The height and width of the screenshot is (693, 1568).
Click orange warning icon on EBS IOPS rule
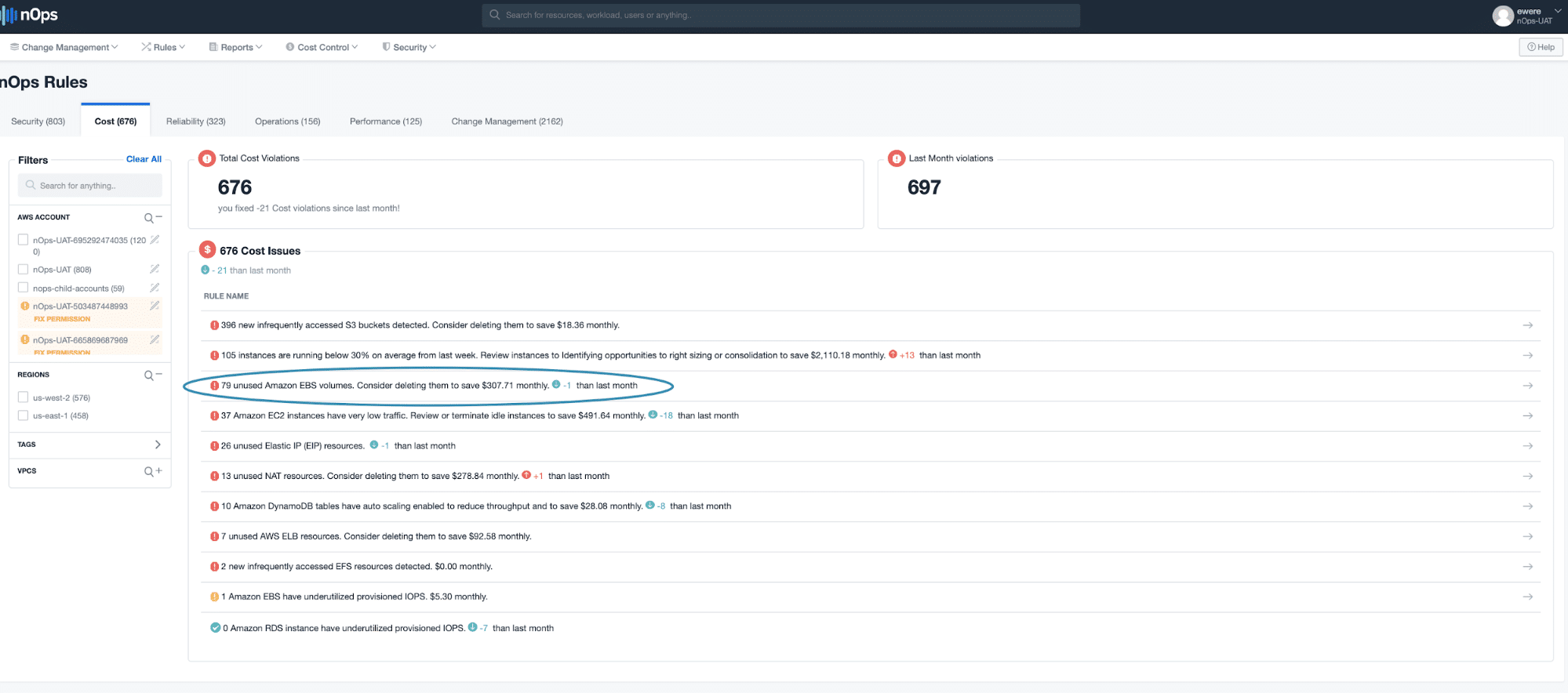[x=214, y=597]
